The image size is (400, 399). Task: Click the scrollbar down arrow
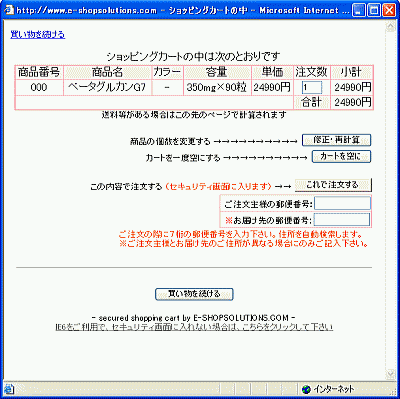(x=390, y=374)
